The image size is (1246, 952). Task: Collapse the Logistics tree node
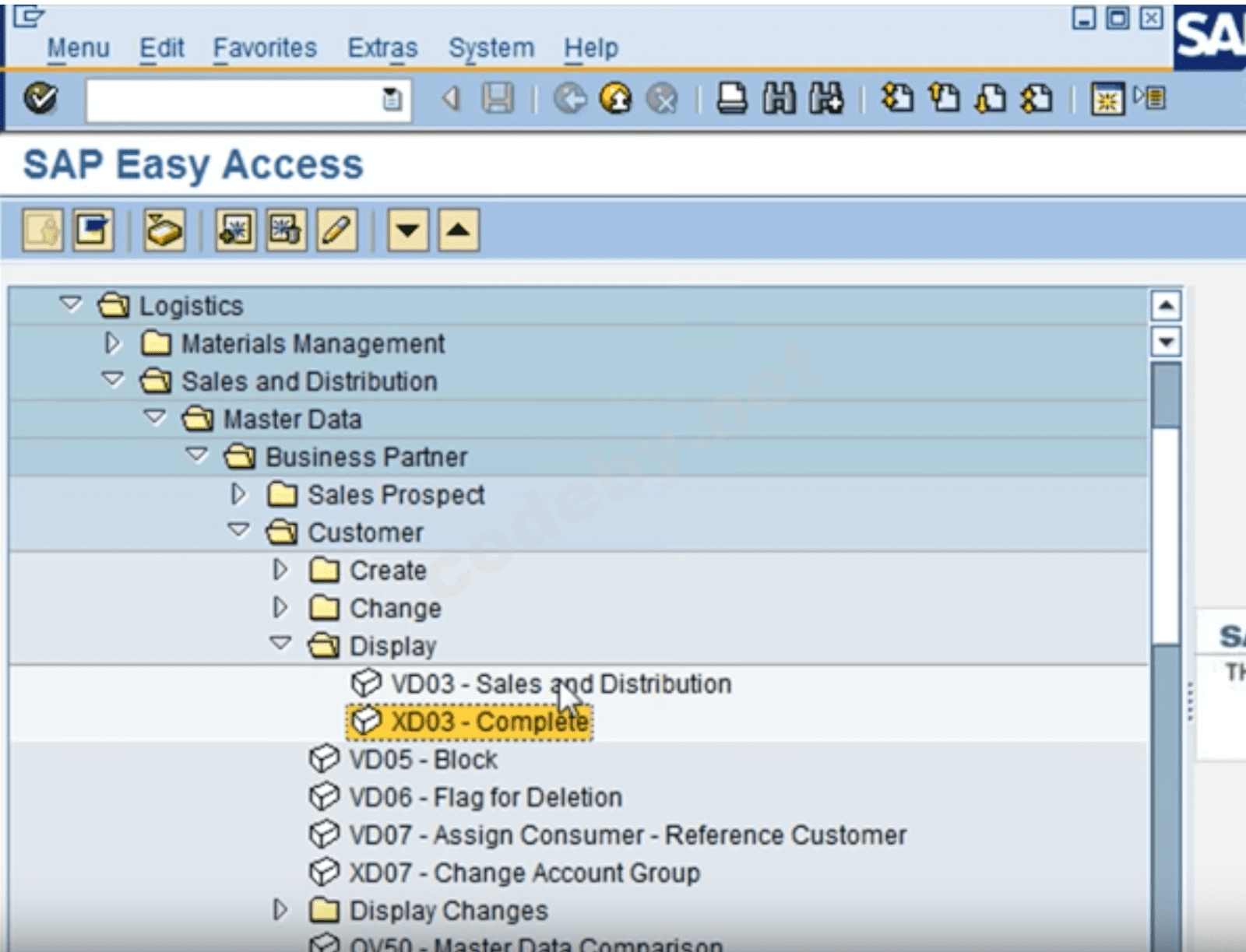coord(70,305)
